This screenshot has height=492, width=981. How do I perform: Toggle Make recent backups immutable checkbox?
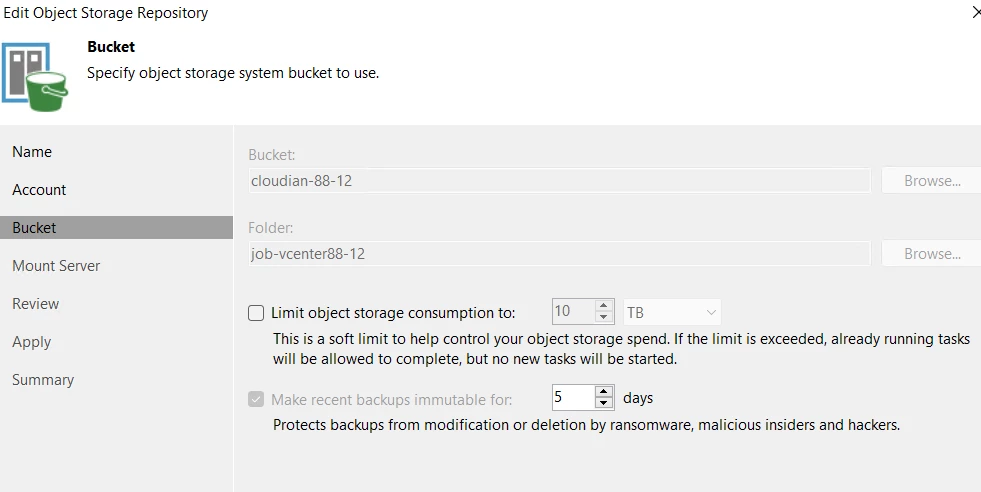[256, 399]
